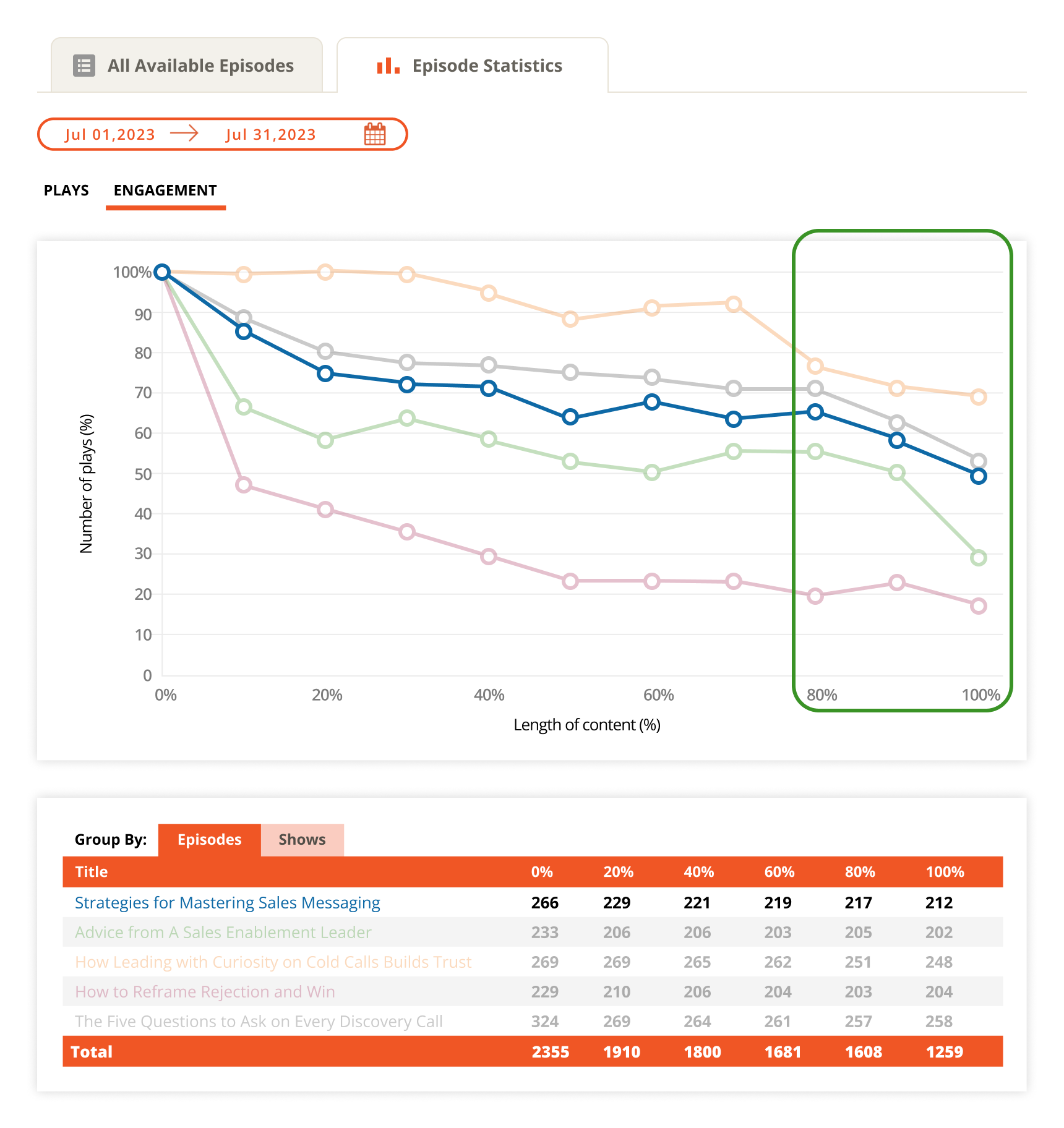Group table by Shows
The height and width of the screenshot is (1128, 1064).
[302, 839]
